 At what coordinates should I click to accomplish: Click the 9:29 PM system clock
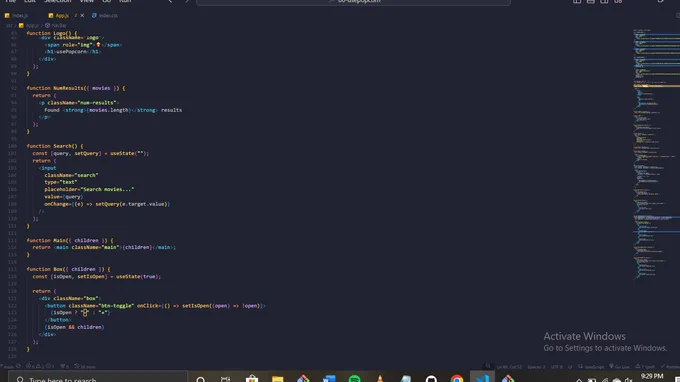pos(652,376)
